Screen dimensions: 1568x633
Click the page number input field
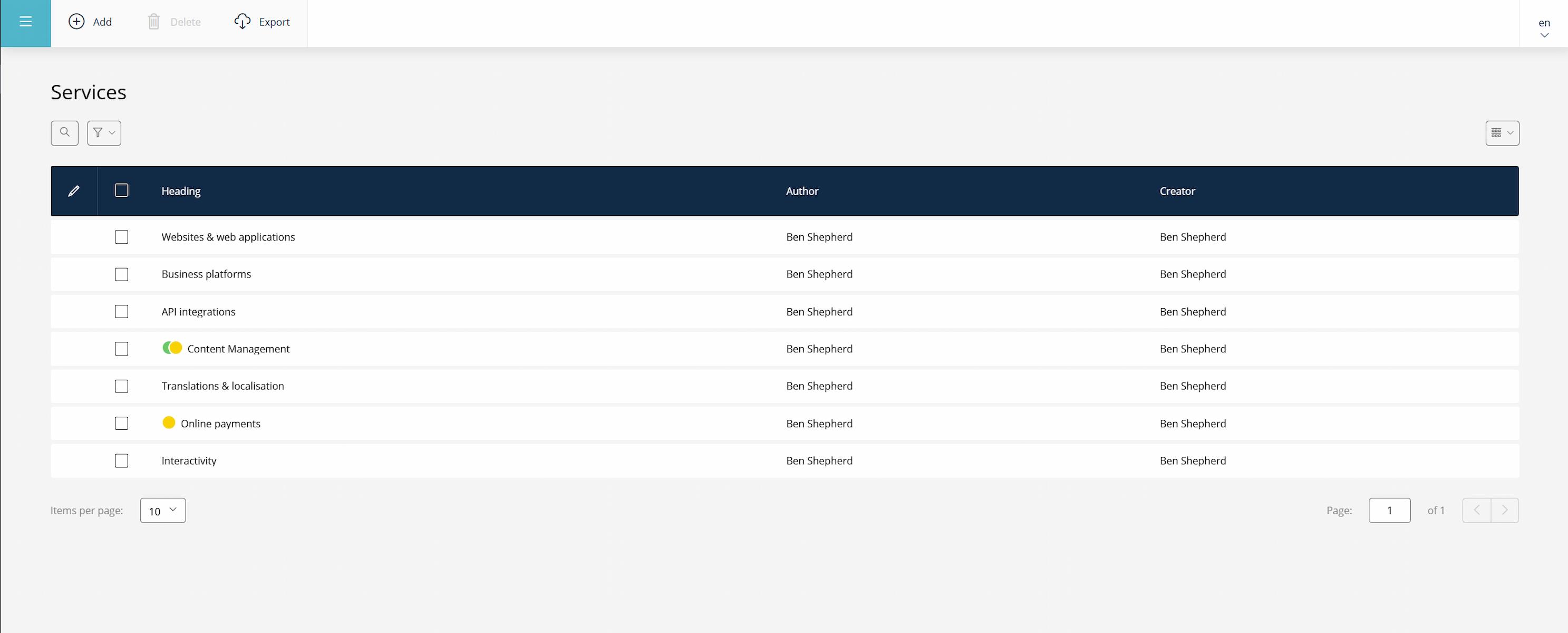(1389, 511)
